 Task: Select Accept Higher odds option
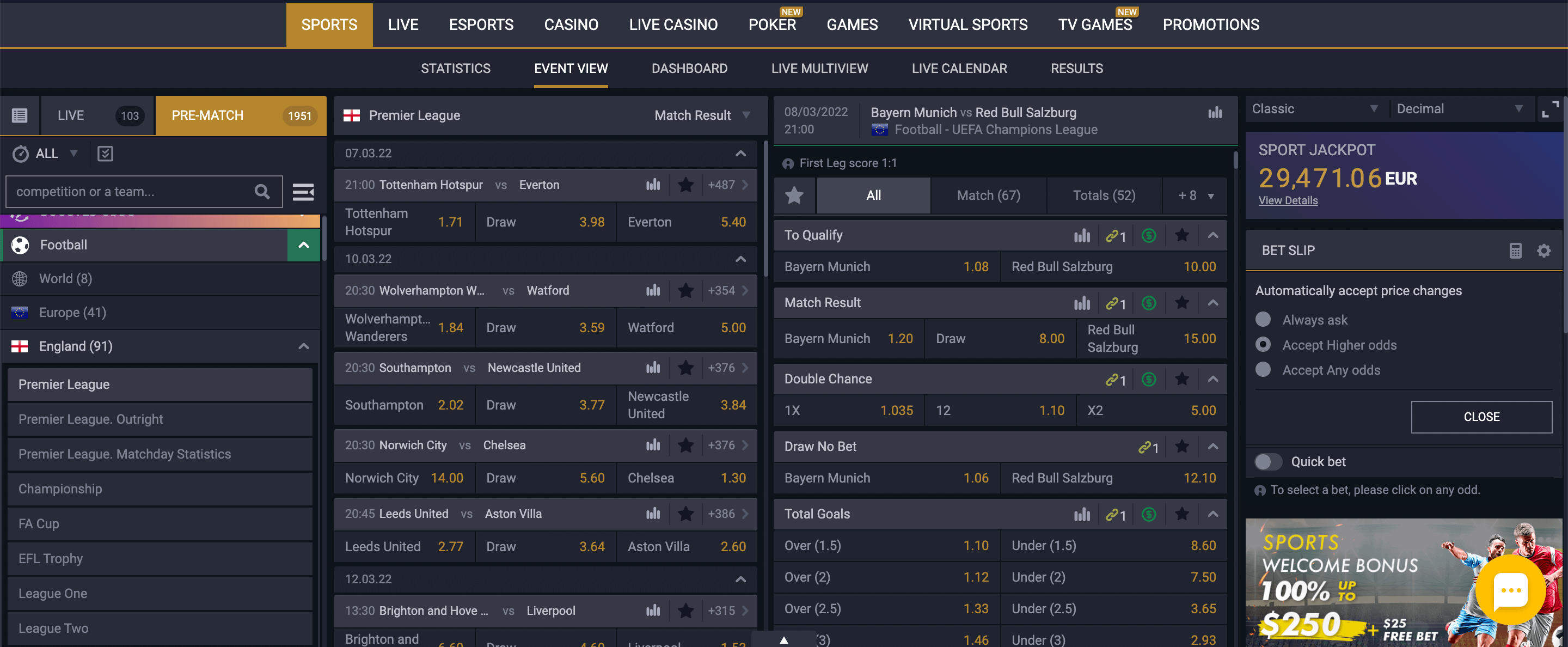(1263, 345)
